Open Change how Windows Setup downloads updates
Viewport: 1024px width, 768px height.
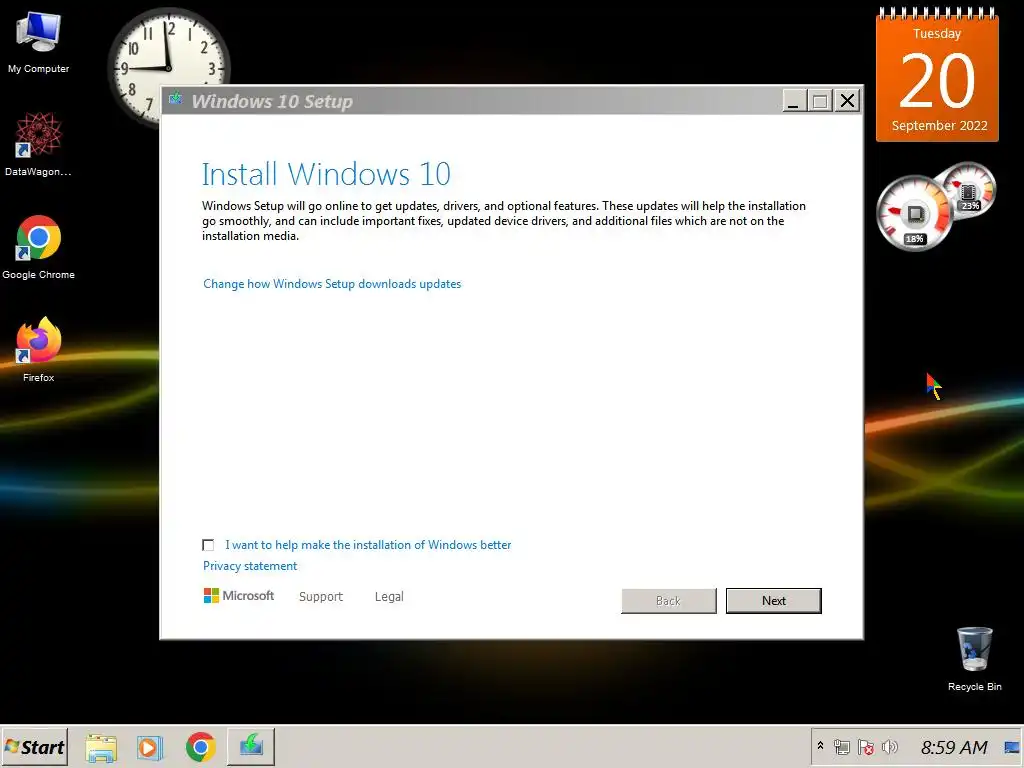[x=332, y=284]
